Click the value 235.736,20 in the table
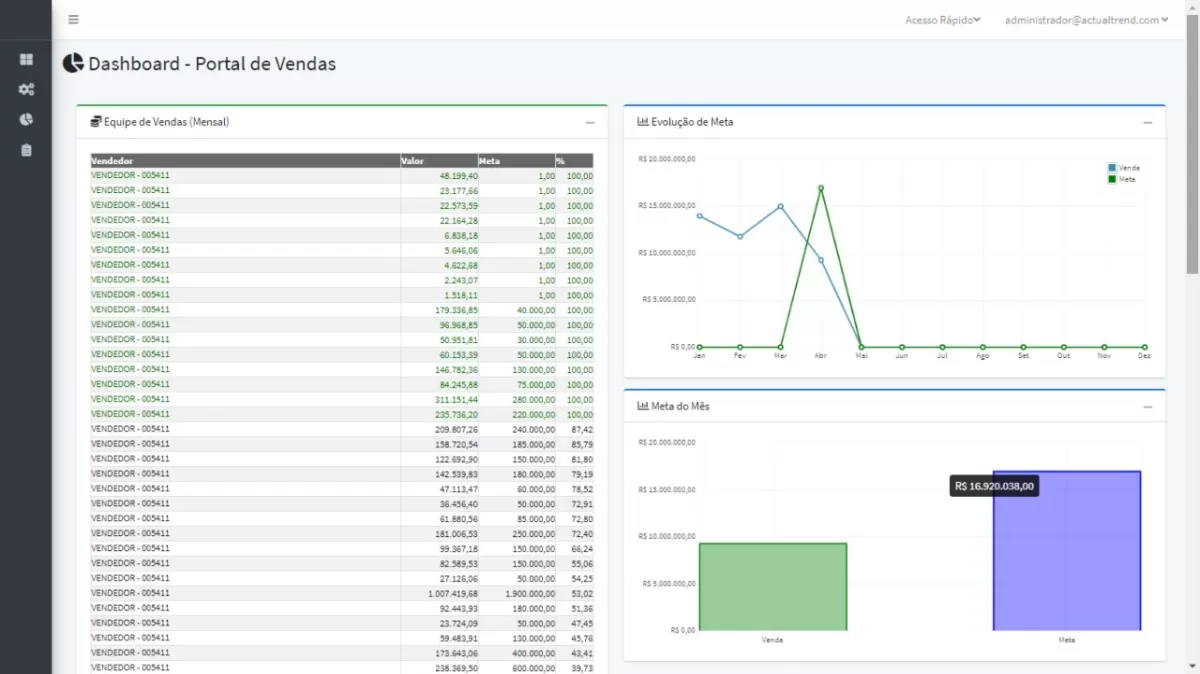The width and height of the screenshot is (1200, 674). click(457, 414)
